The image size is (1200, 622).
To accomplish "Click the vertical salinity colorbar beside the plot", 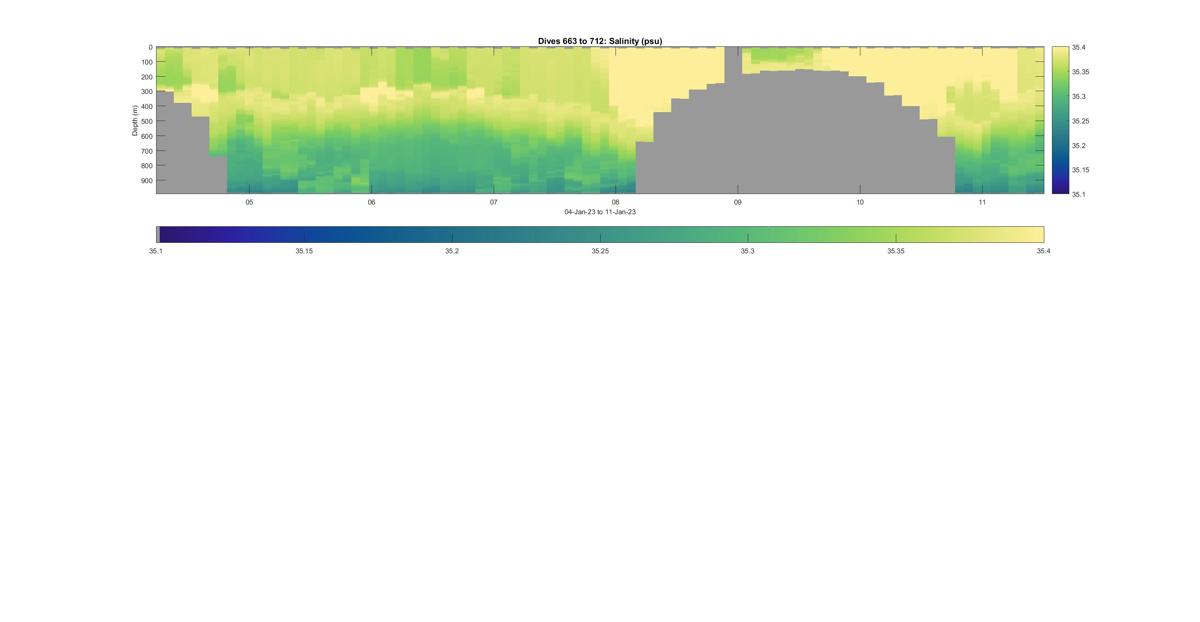I will pos(1060,120).
